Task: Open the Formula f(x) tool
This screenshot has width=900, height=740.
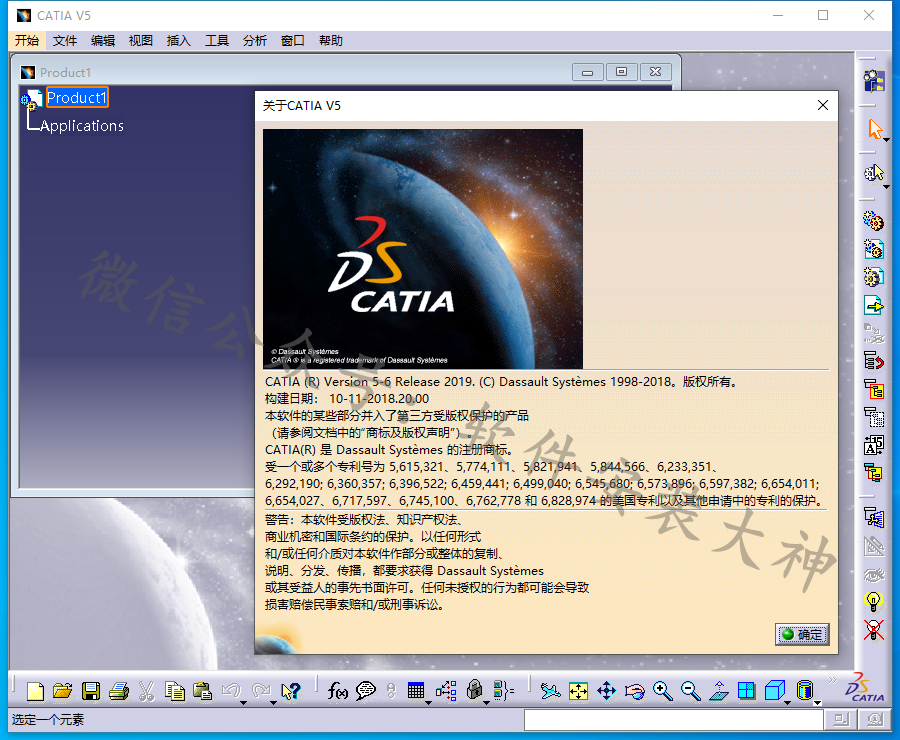Action: coord(338,691)
